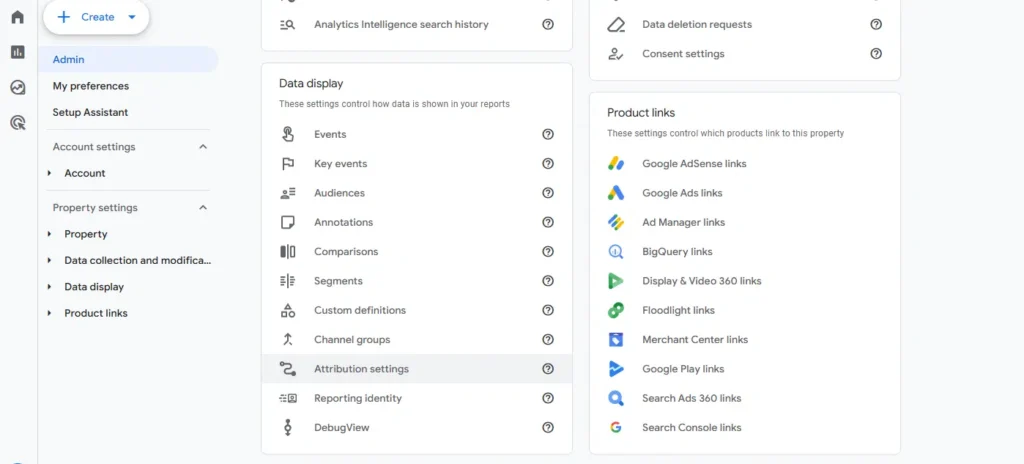Click help icon next to Audiences
Image resolution: width=1024 pixels, height=464 pixels.
coord(548,193)
